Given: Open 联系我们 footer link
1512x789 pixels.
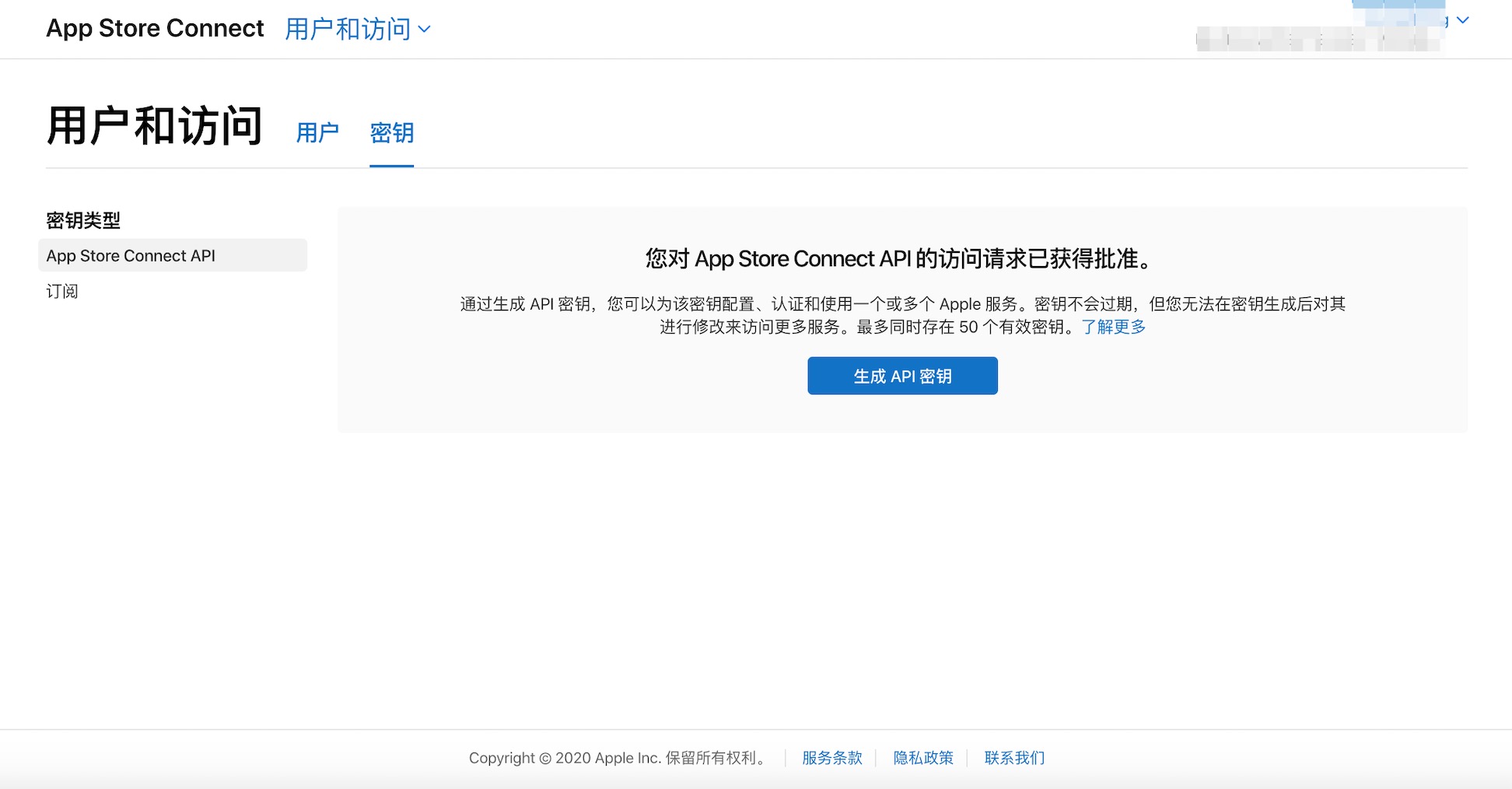Looking at the screenshot, I should click(x=1014, y=758).
